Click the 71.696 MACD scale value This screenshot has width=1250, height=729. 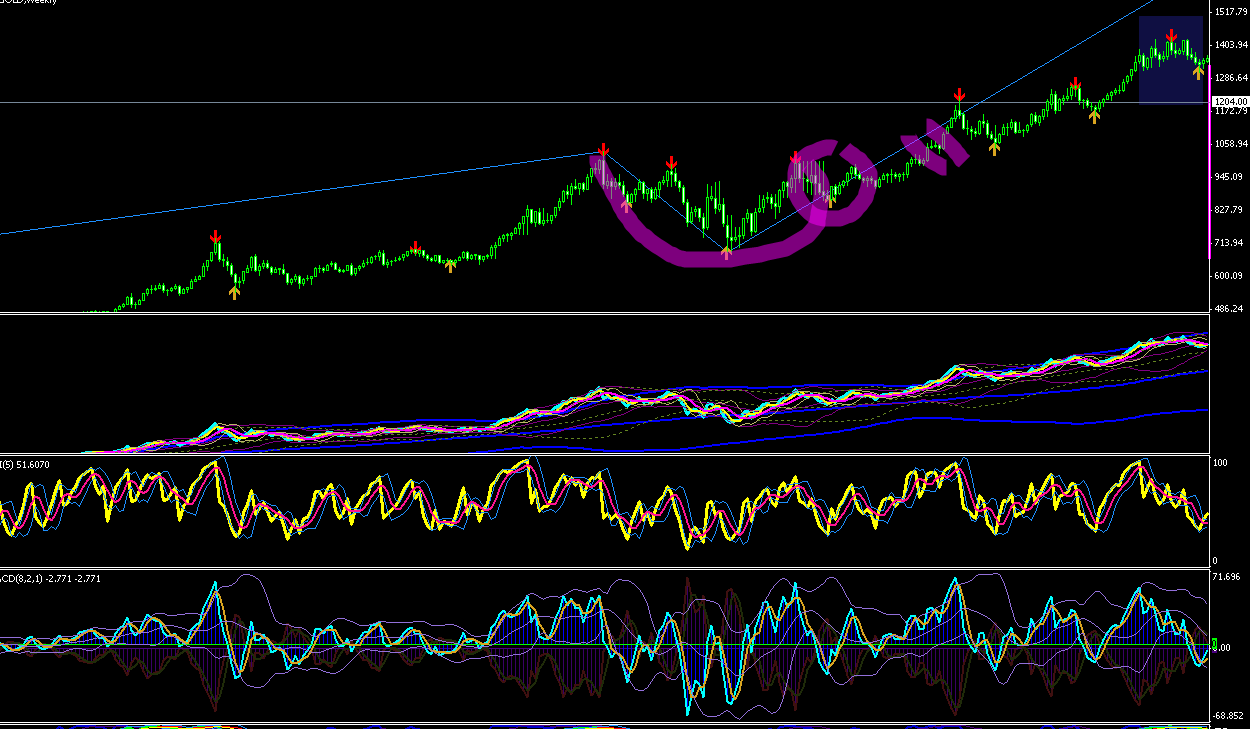pyautogui.click(x=1226, y=578)
